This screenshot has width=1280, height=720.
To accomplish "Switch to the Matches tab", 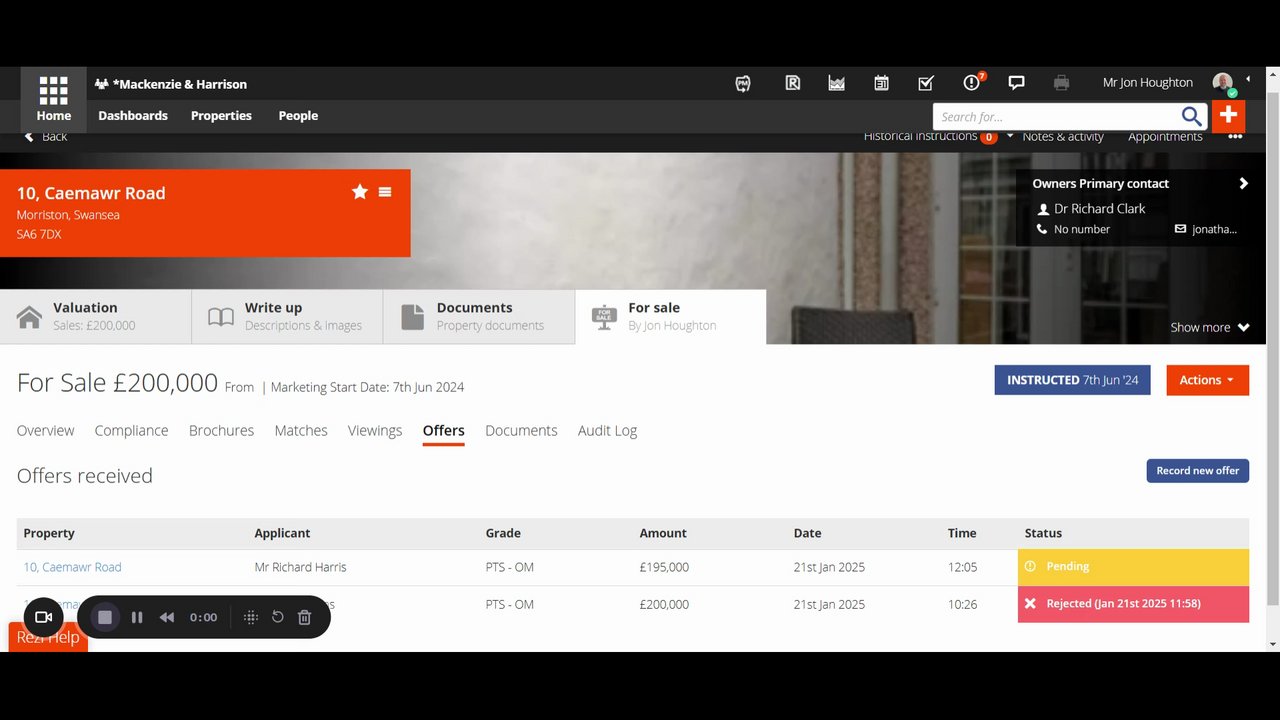I will pos(301,431).
